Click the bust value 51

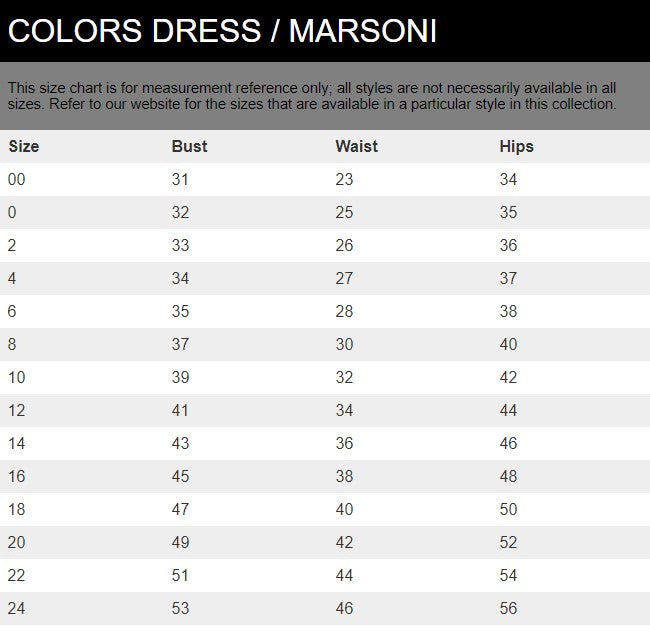[x=180, y=576]
